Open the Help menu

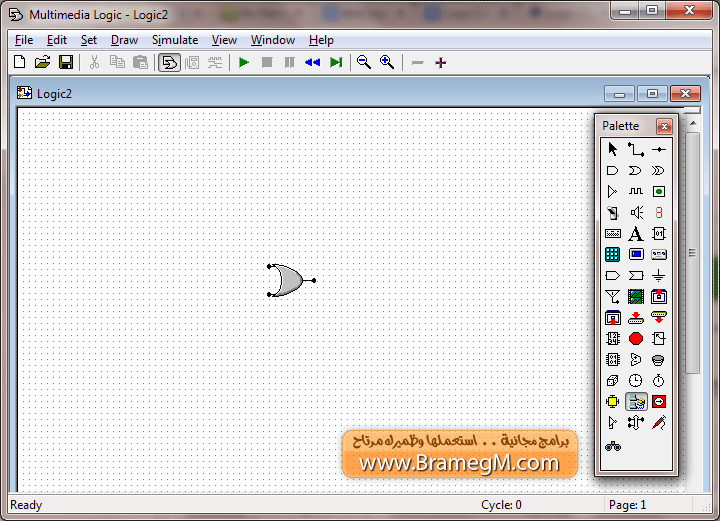[321, 40]
